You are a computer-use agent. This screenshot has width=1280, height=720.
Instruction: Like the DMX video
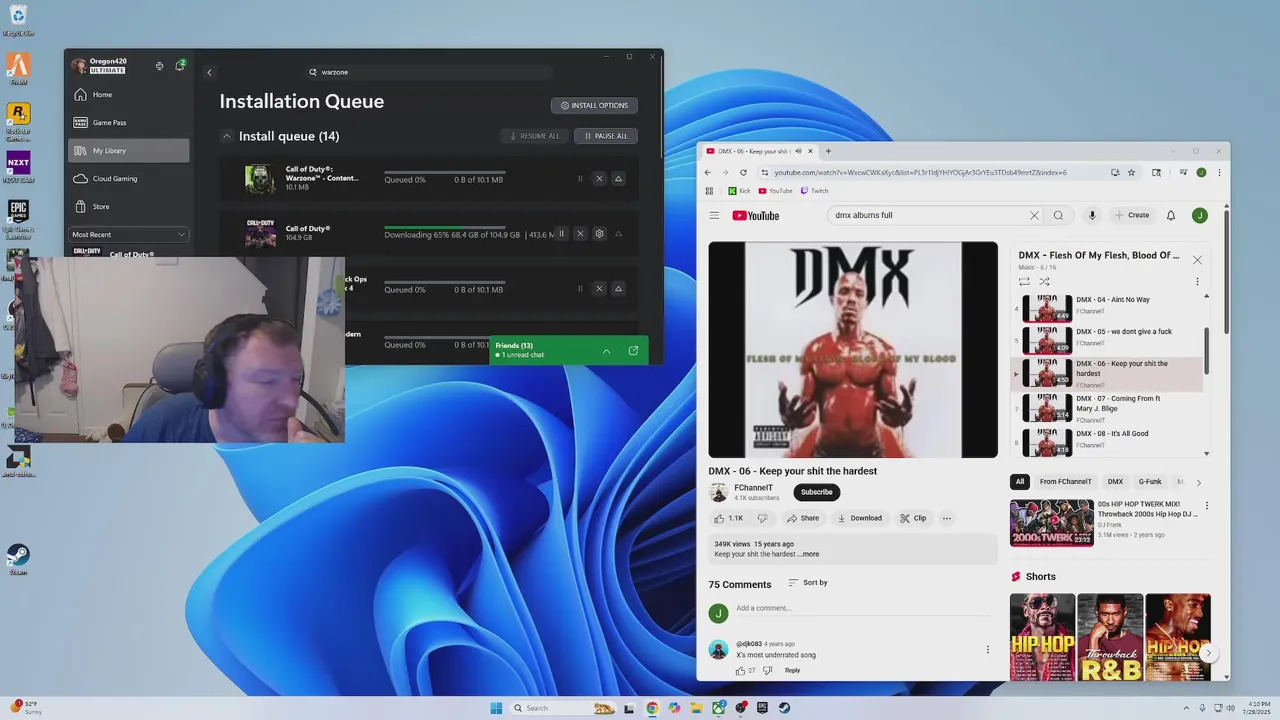(728, 518)
